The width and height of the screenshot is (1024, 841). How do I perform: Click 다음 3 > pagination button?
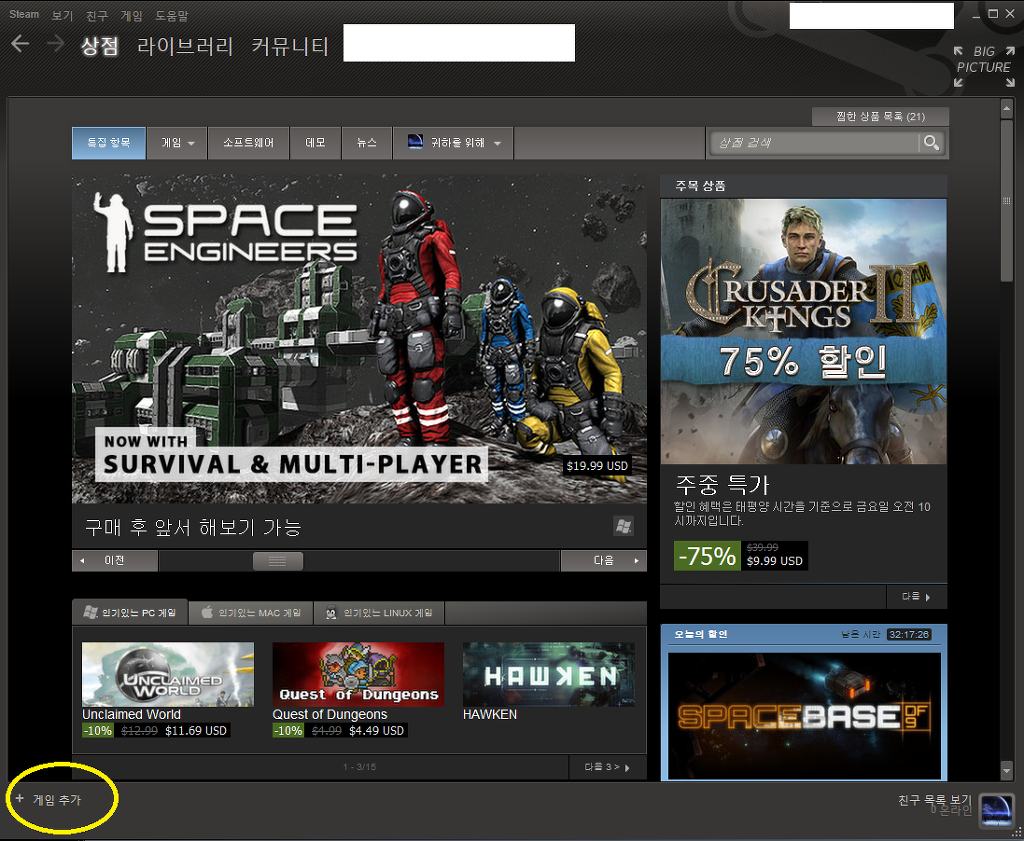[x=607, y=767]
